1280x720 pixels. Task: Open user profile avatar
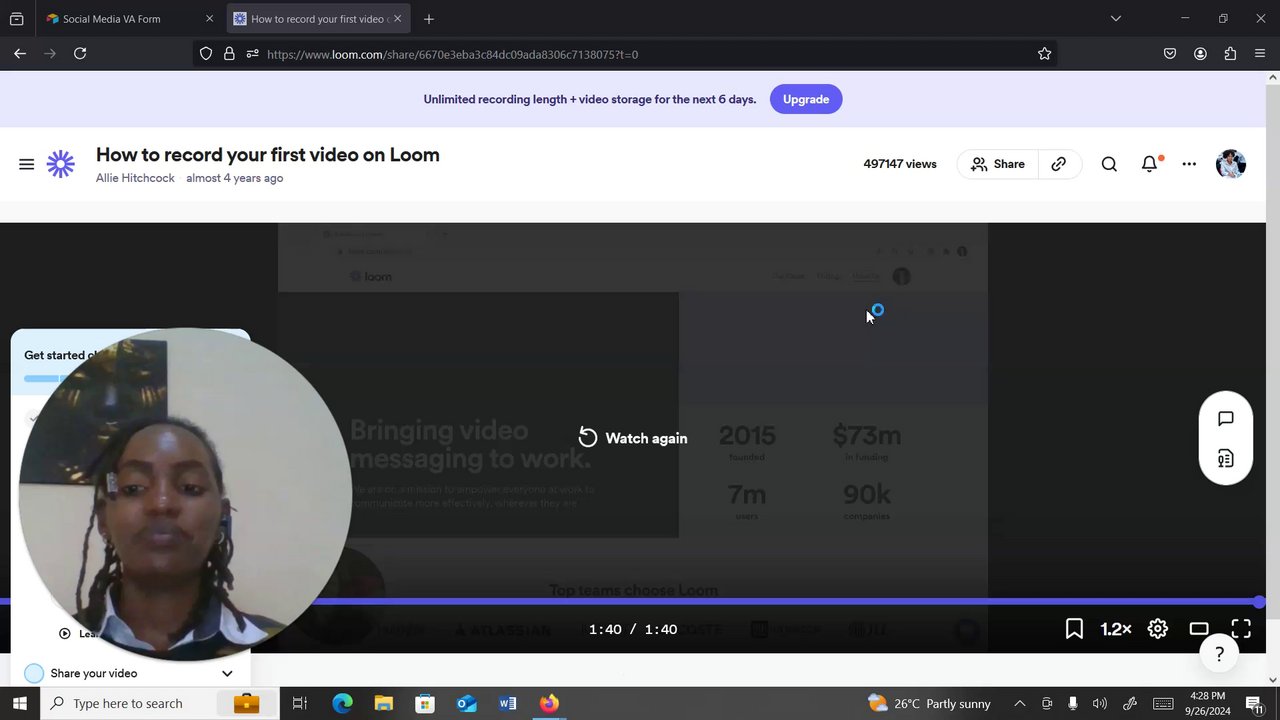[x=1231, y=164]
